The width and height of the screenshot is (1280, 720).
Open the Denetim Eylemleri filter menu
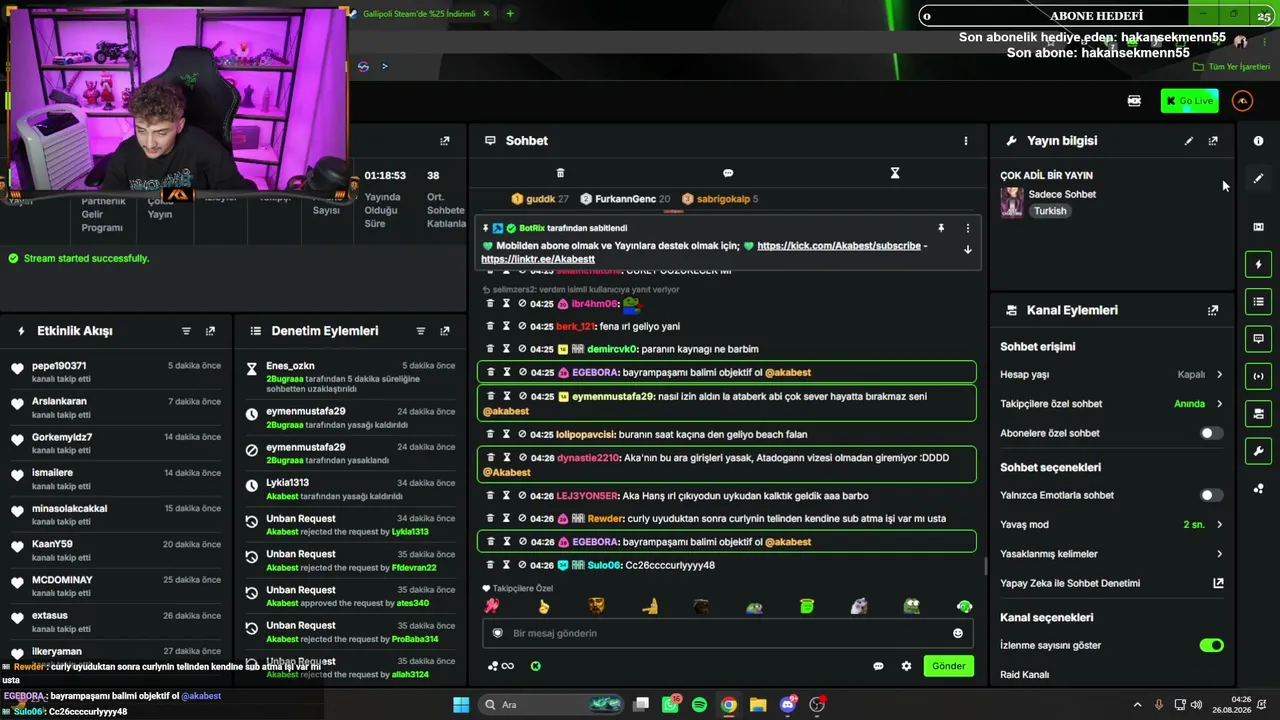coord(421,331)
